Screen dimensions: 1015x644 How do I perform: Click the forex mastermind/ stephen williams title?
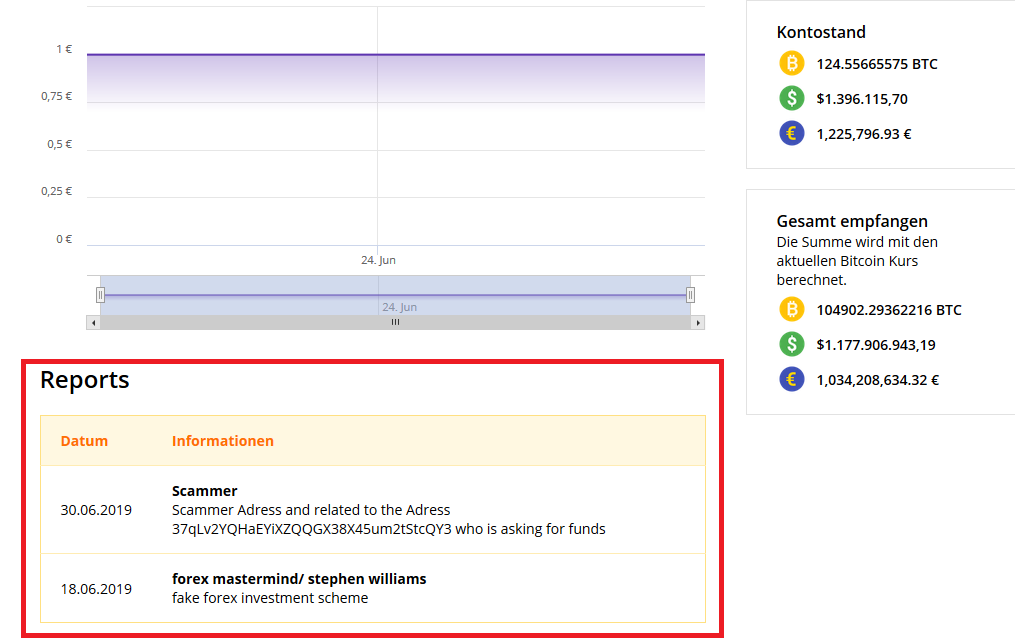299,579
